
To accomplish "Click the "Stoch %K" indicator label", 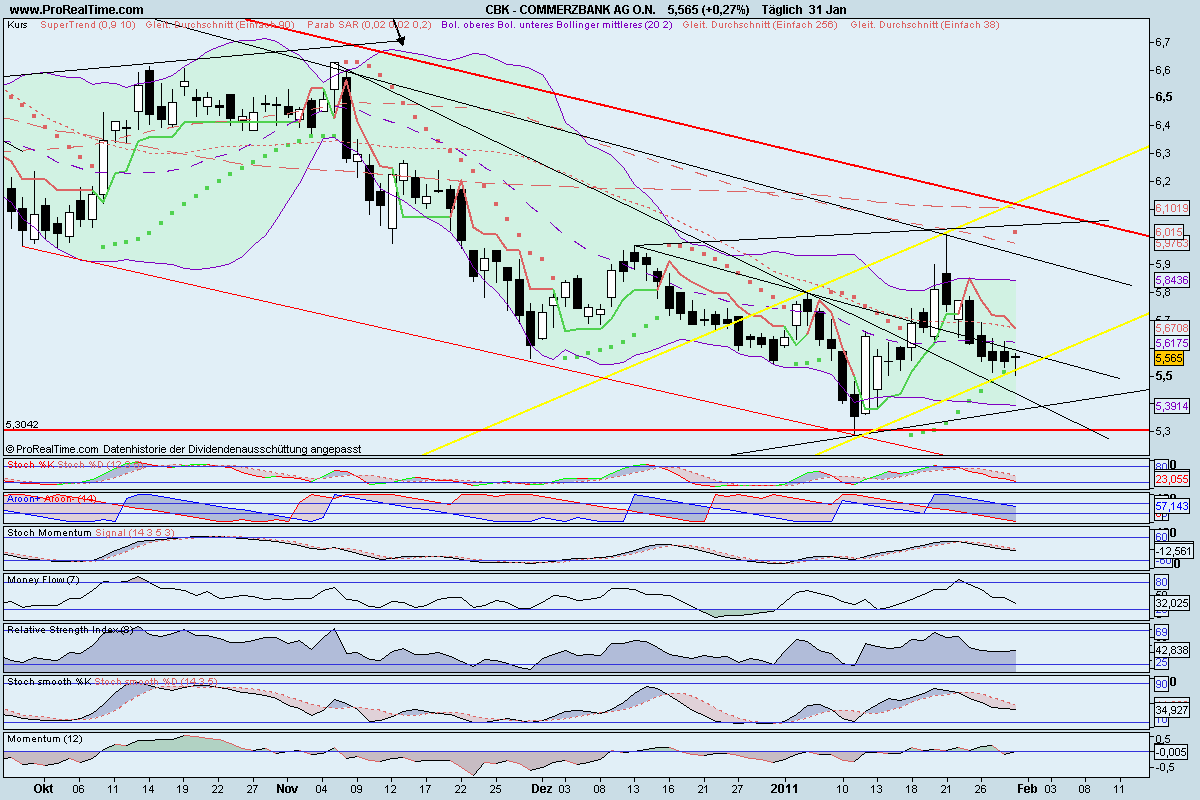I will 31,465.
